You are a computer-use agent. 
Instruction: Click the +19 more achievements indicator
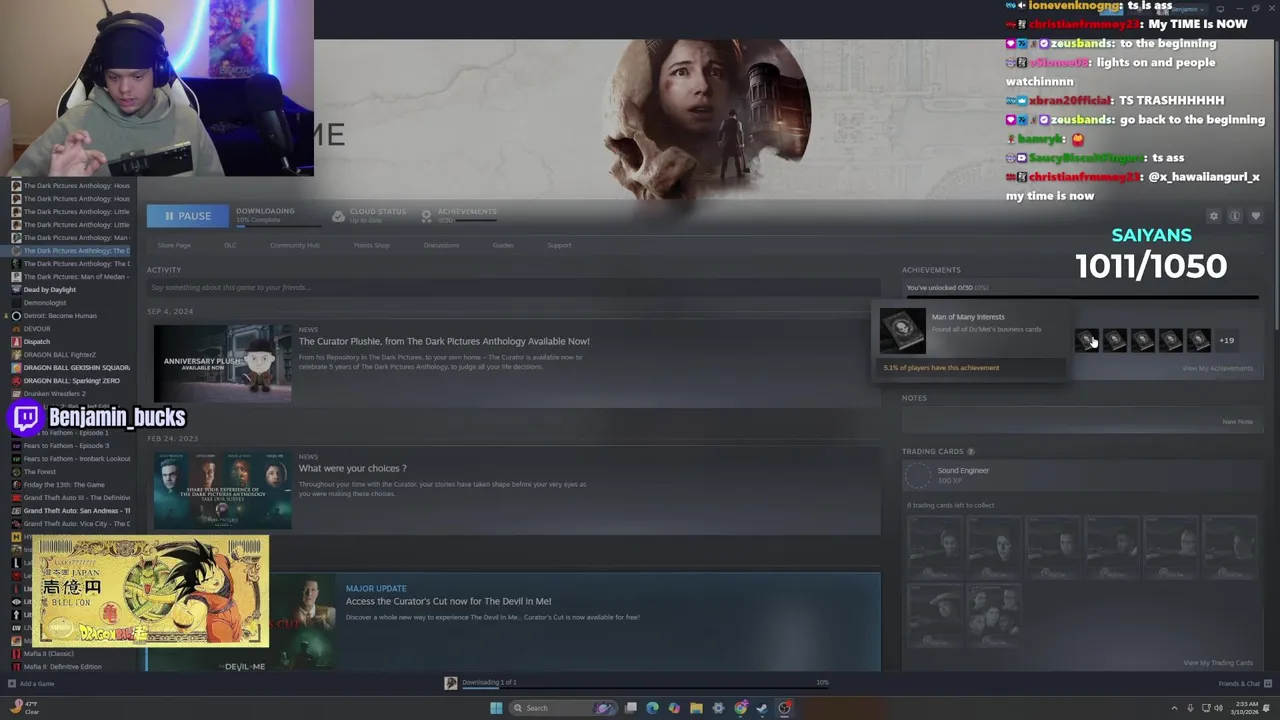[x=1226, y=340]
